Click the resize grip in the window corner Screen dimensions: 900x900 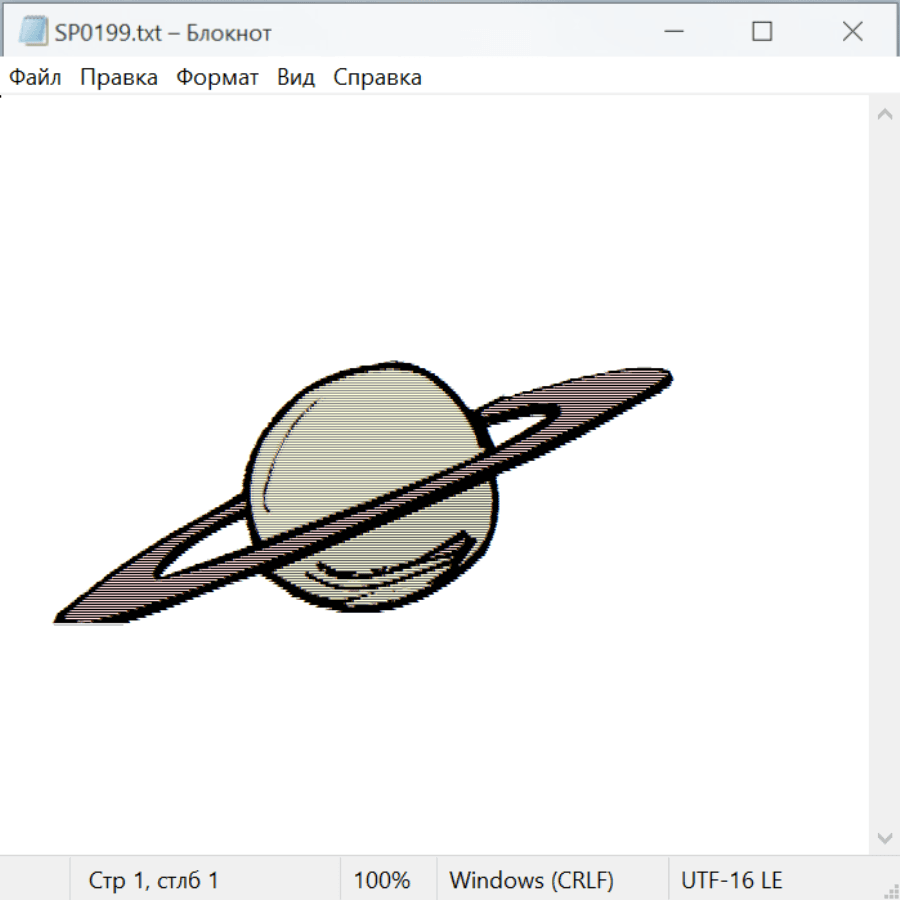tap(890, 890)
